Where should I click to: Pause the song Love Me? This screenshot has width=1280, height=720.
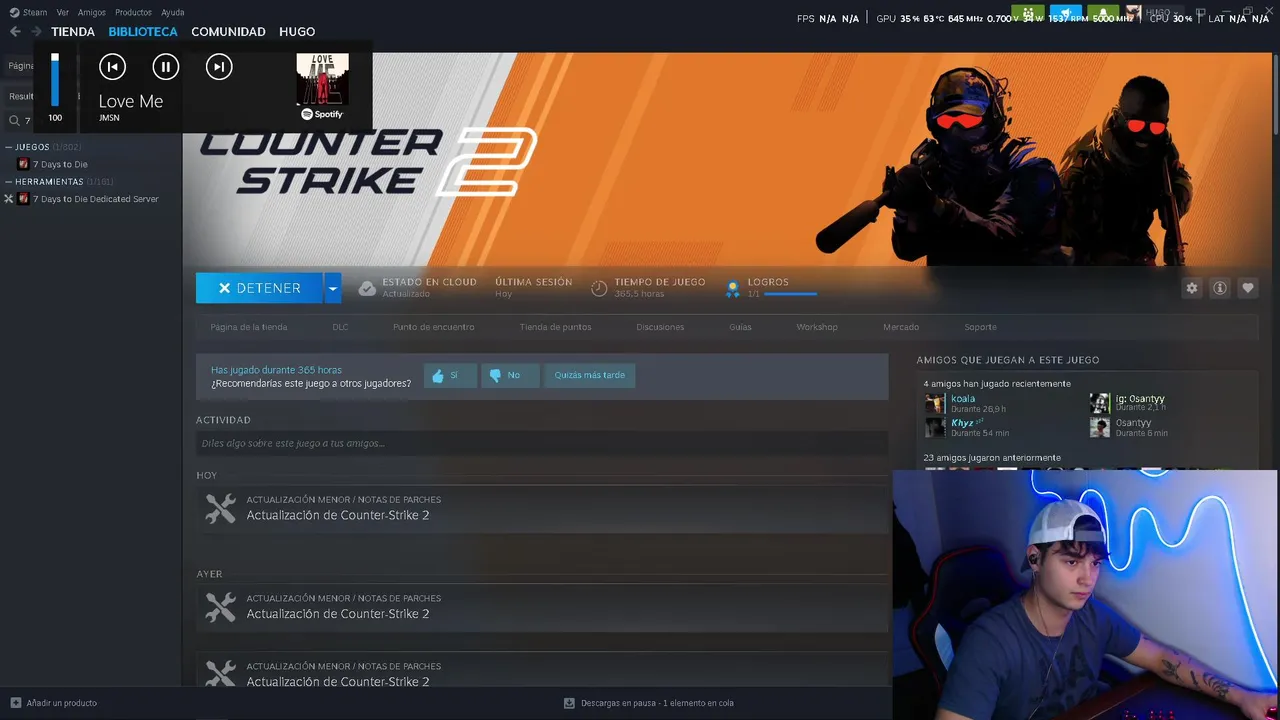point(165,67)
